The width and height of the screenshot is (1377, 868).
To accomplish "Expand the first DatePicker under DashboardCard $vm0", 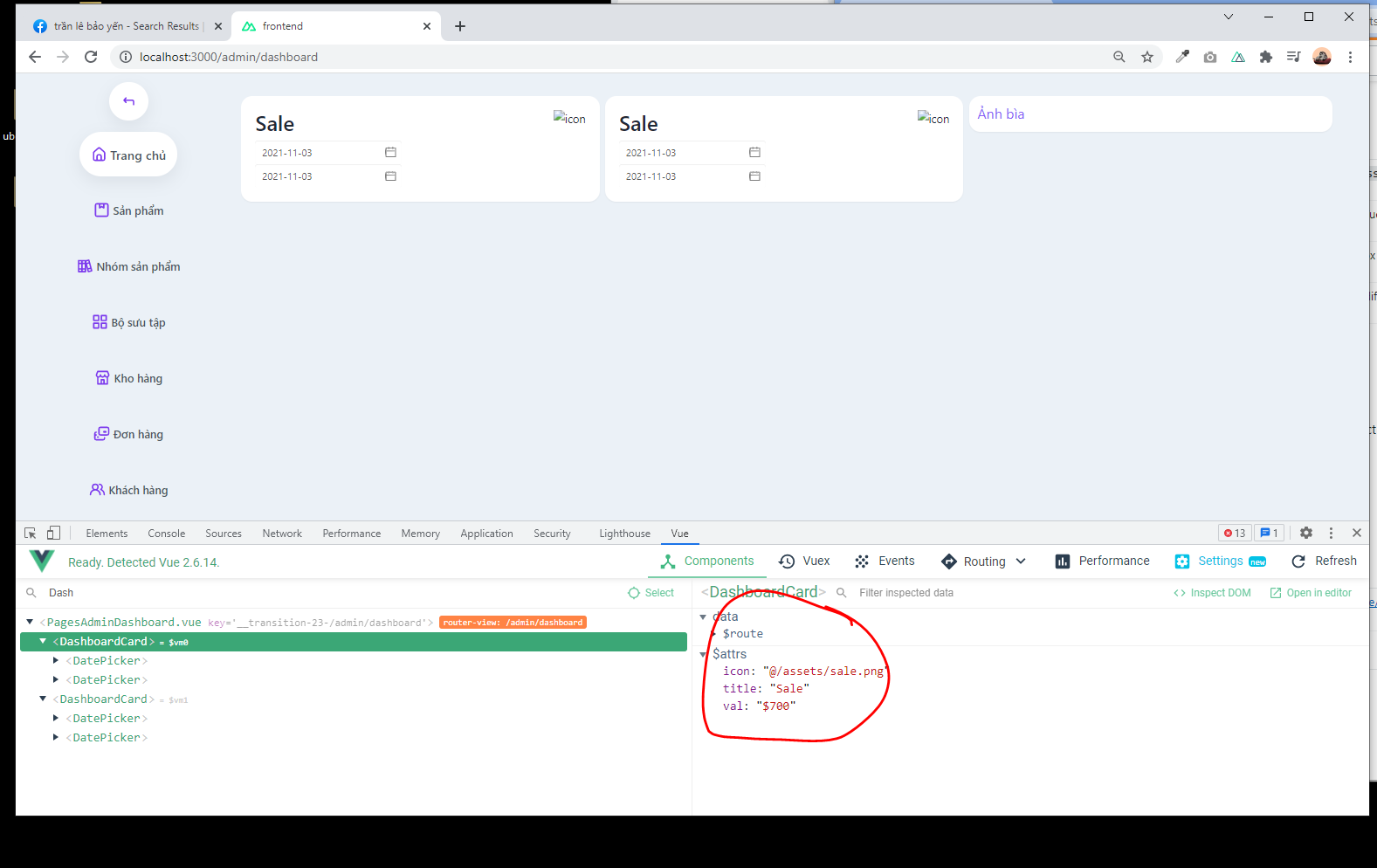I will point(56,660).
